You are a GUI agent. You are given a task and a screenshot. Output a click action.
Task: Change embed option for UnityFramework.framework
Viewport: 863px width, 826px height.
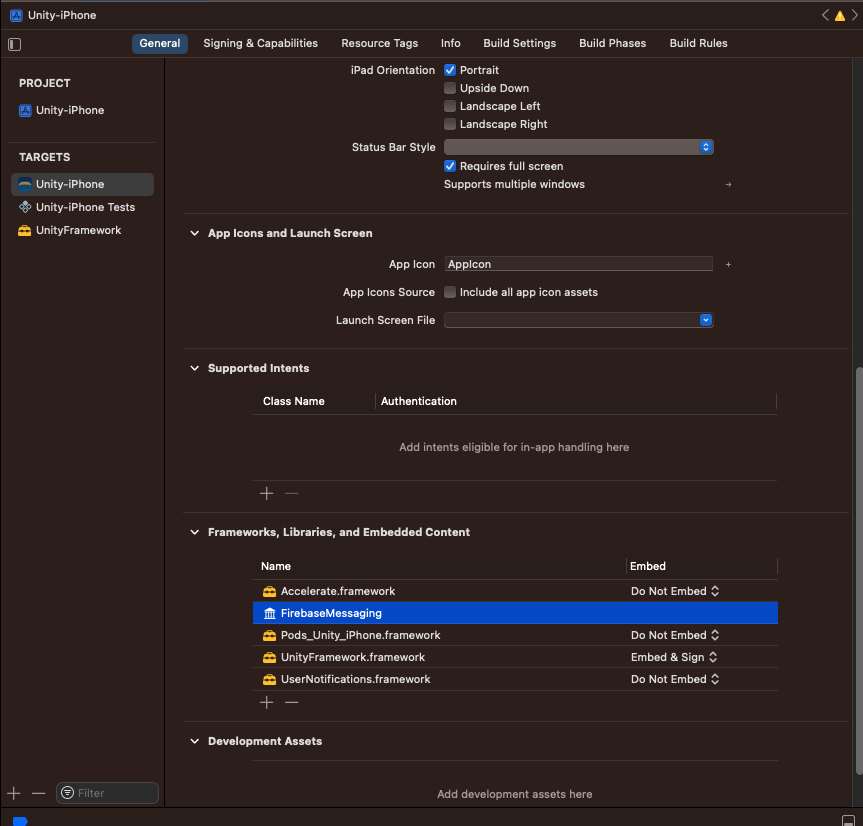(x=675, y=657)
